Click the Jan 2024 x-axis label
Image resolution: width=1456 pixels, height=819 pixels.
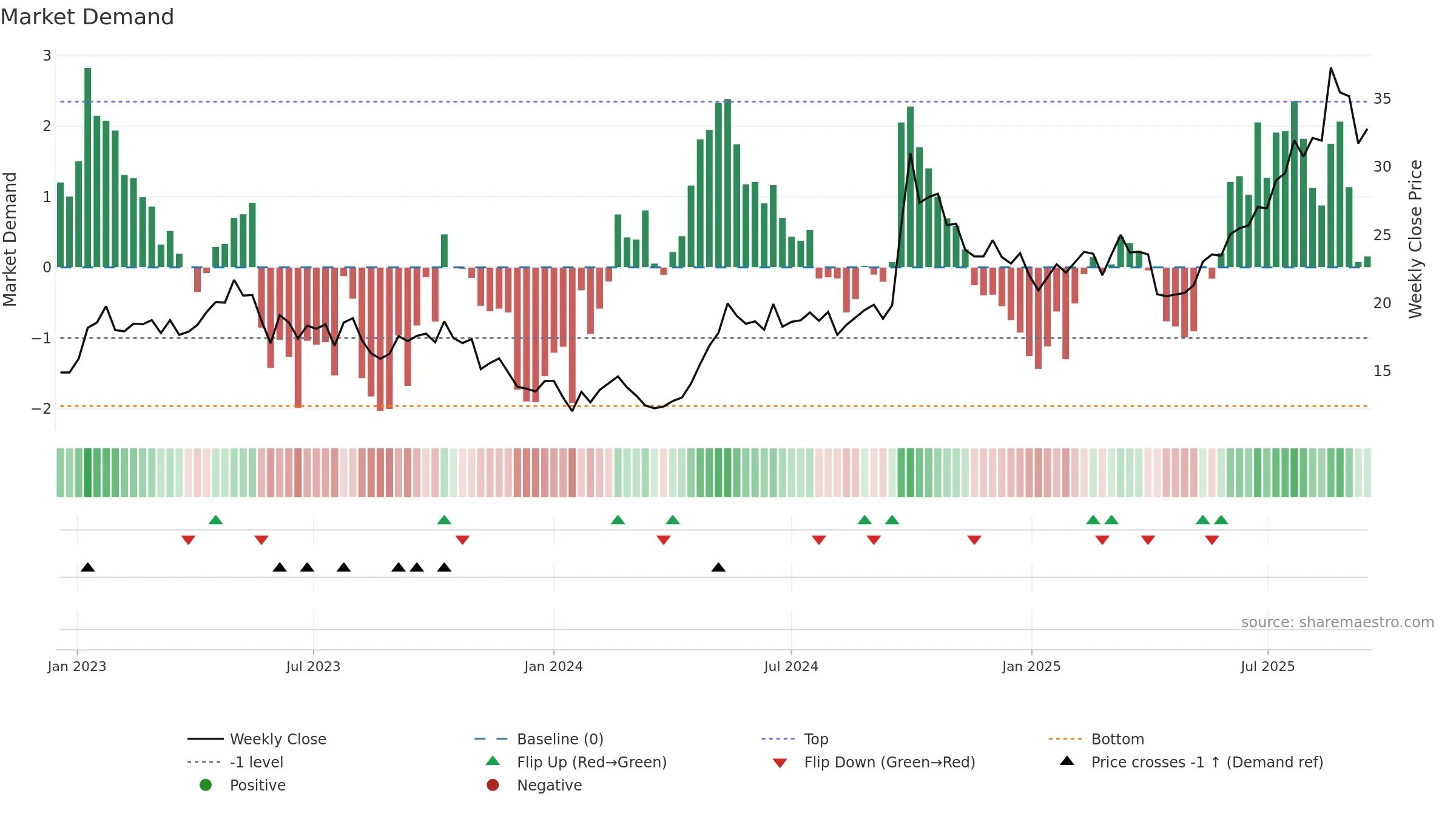(554, 667)
